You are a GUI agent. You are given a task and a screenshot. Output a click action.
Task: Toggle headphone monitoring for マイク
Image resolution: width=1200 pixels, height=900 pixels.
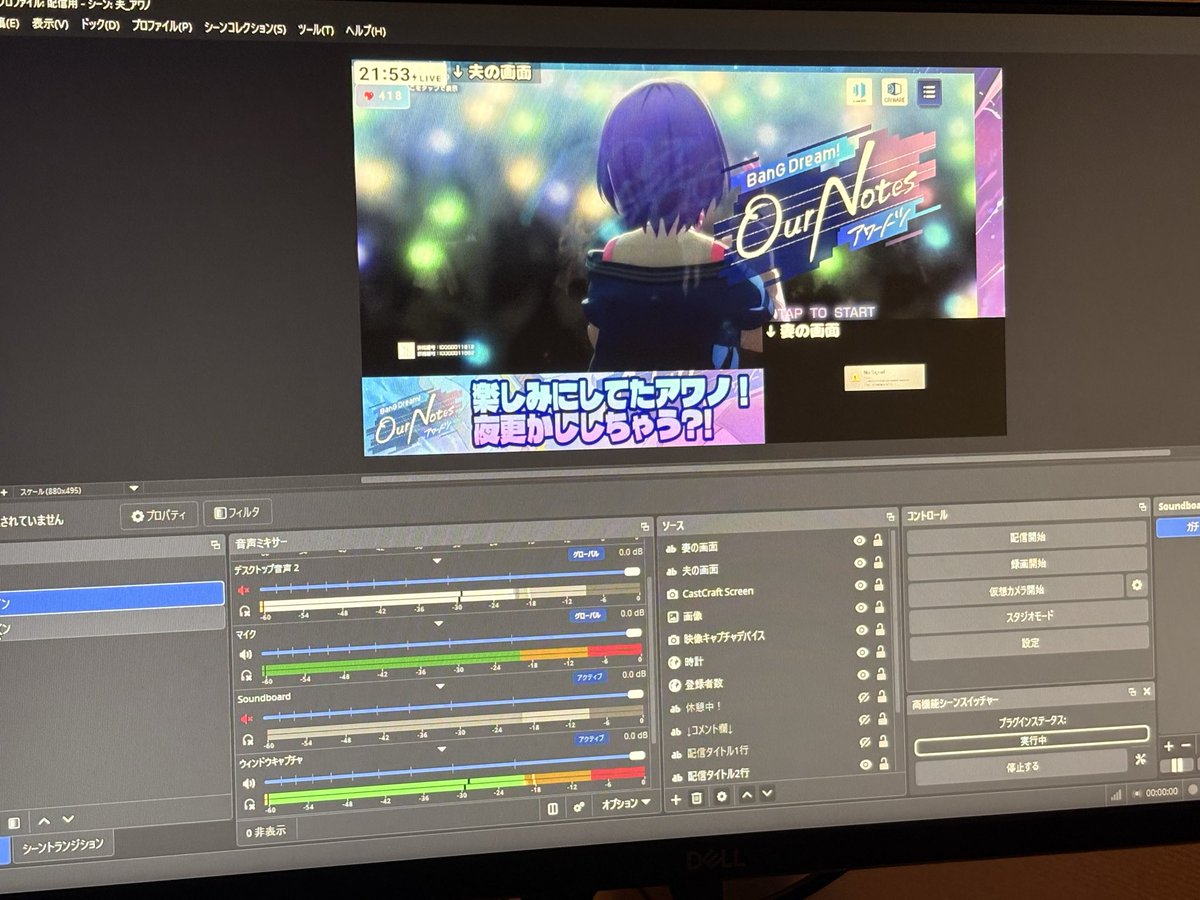point(246,673)
